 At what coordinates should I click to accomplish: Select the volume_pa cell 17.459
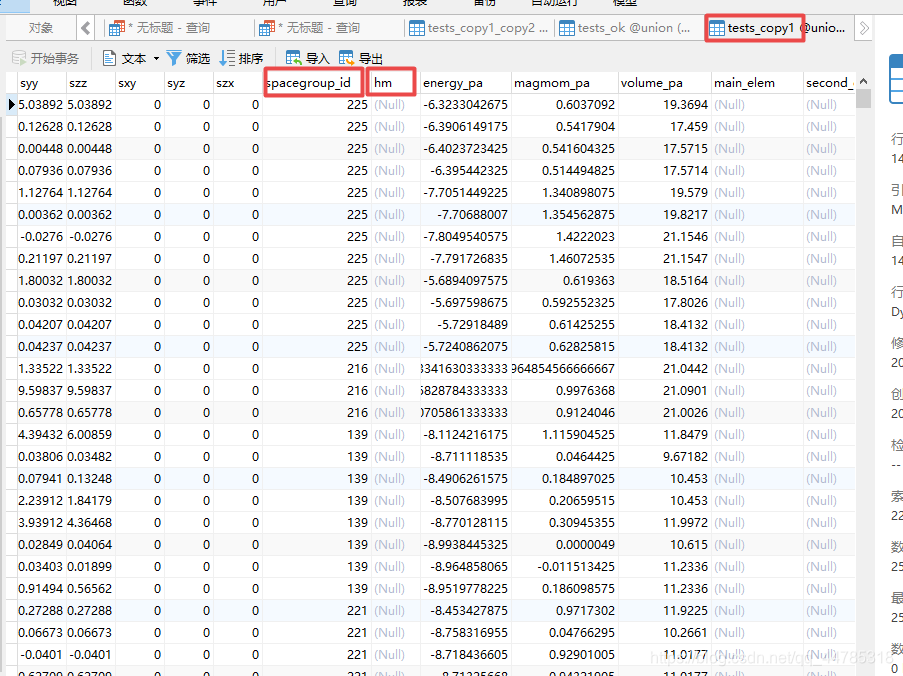tap(665, 127)
